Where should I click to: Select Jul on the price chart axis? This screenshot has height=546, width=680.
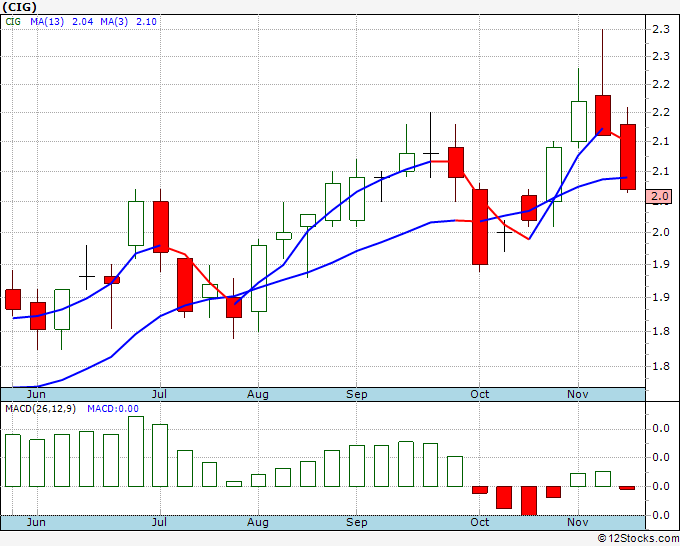(159, 394)
